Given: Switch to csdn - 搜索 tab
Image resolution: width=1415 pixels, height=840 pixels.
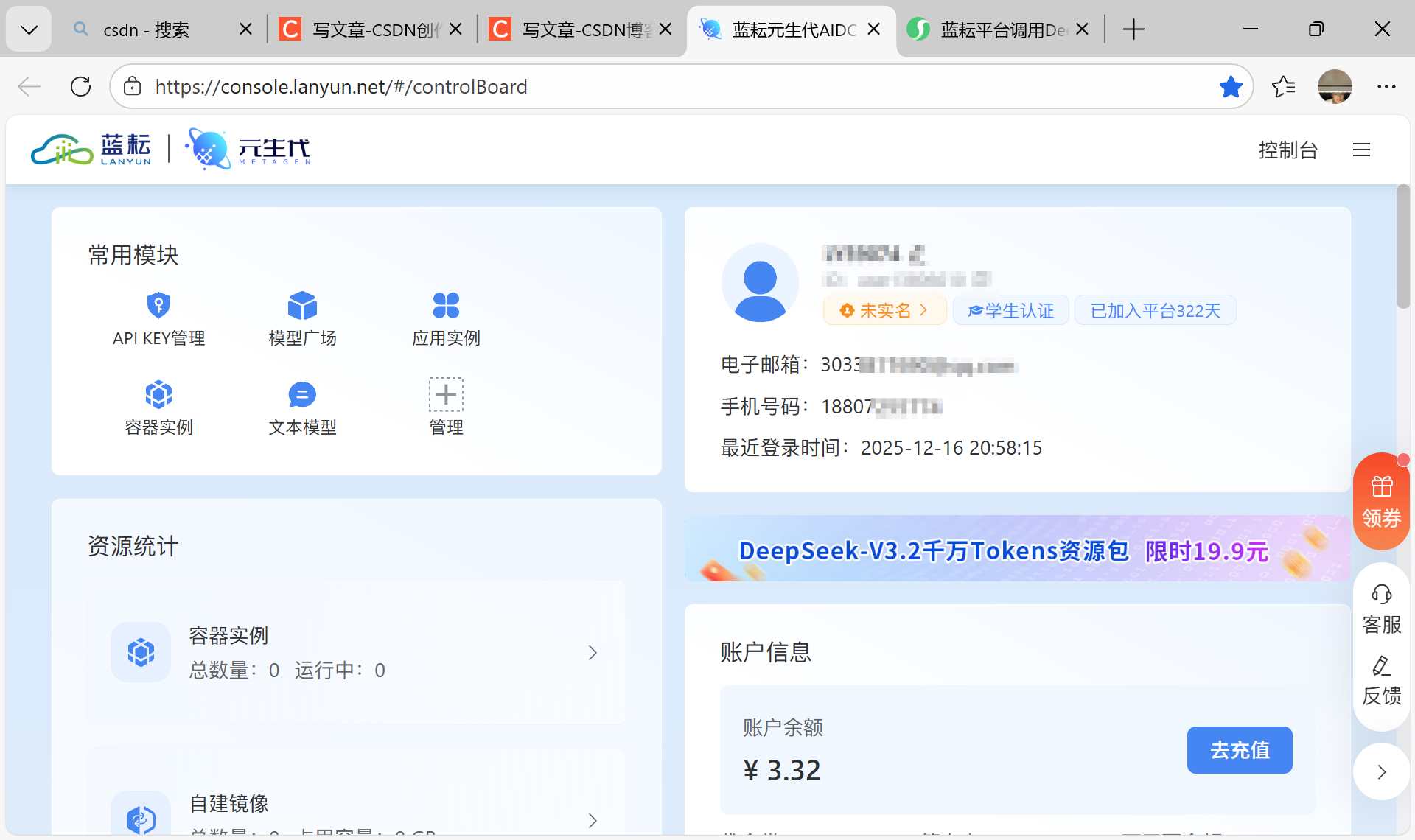Looking at the screenshot, I should click(147, 29).
